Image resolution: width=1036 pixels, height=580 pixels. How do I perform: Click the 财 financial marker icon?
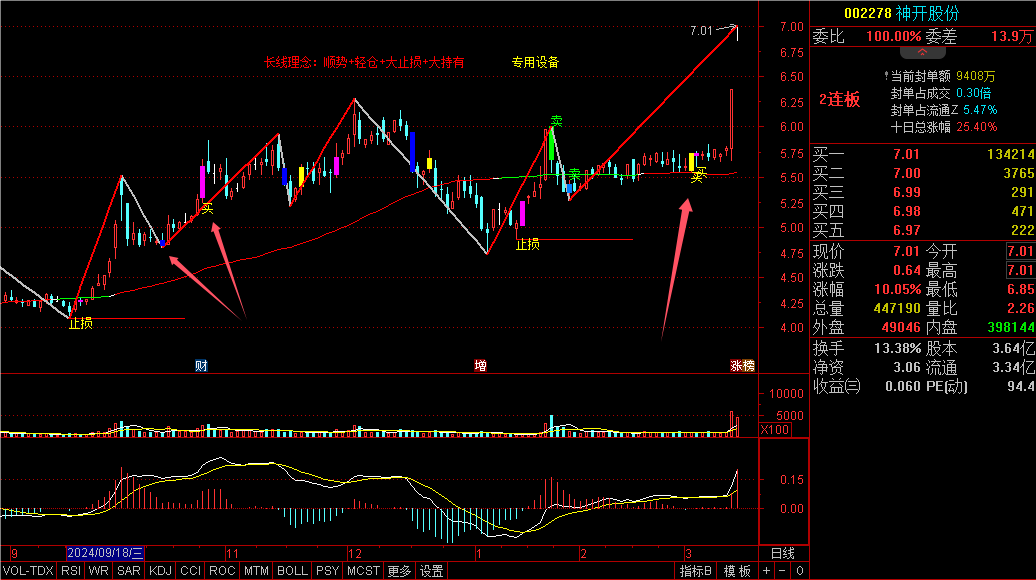point(202,365)
